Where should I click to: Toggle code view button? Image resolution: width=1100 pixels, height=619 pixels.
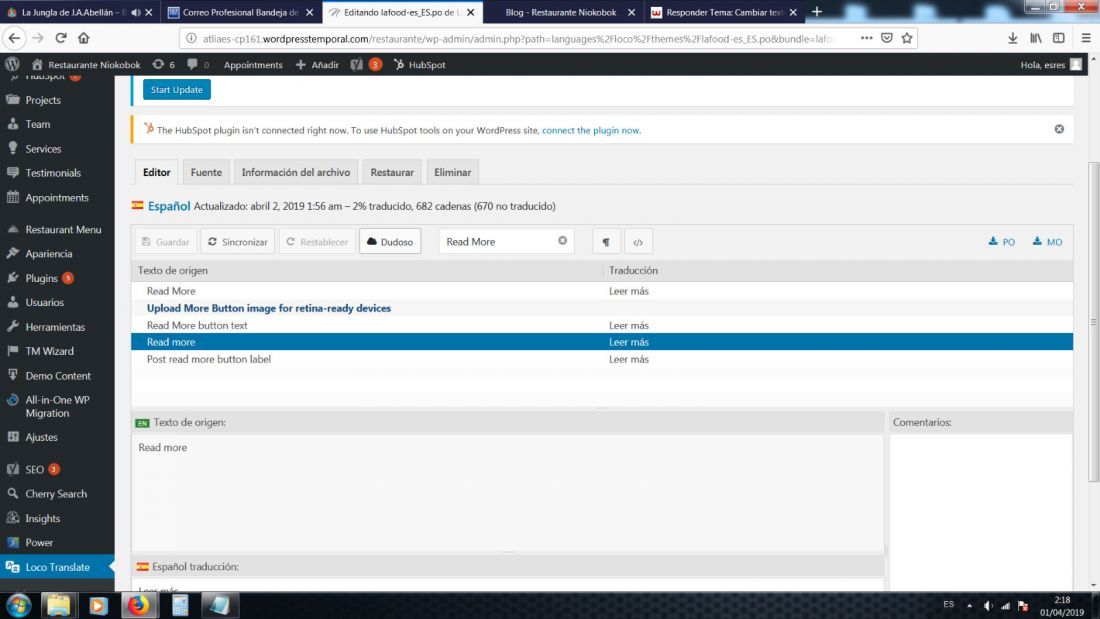tap(638, 241)
